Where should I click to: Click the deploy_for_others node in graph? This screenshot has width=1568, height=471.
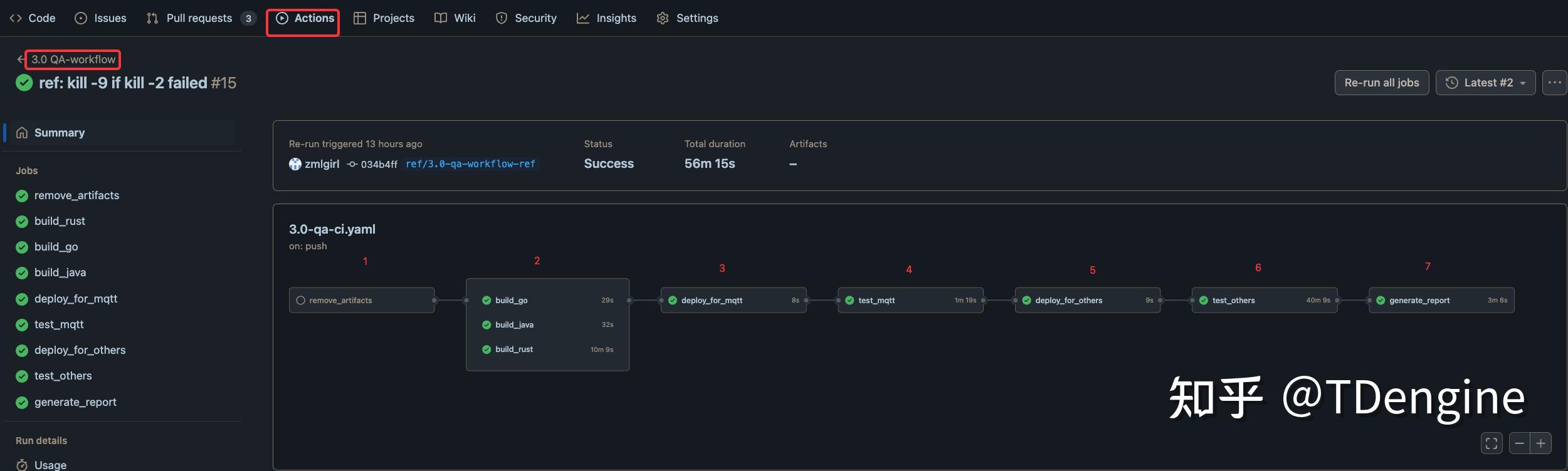[x=1088, y=300]
